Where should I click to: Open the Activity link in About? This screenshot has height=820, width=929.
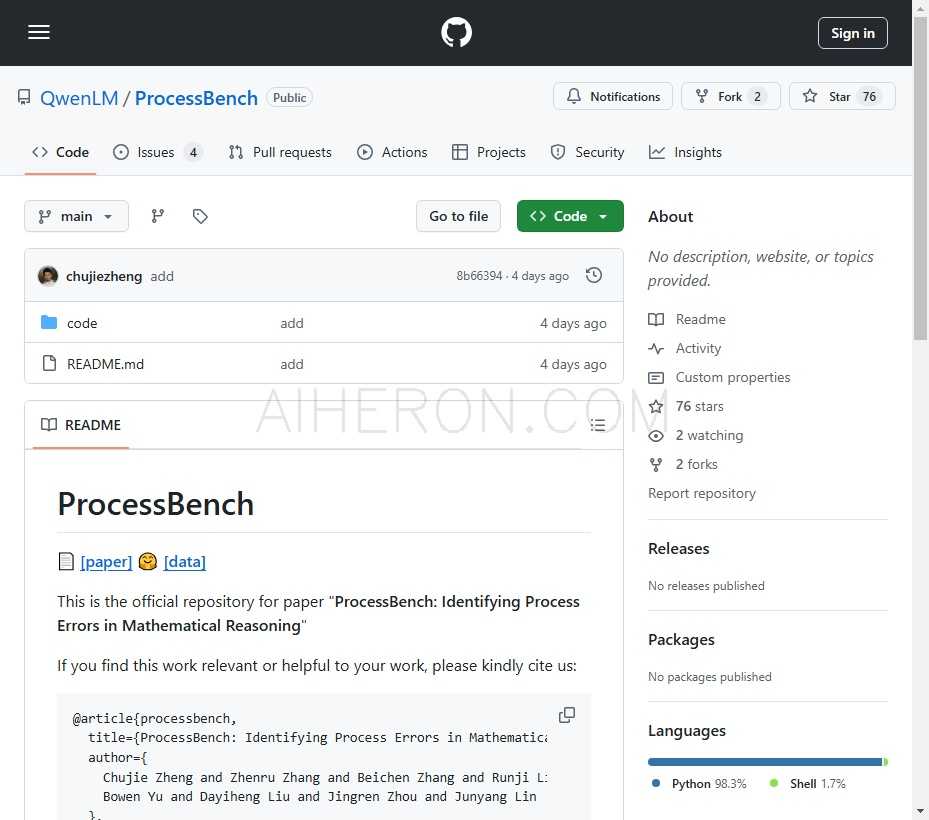[699, 348]
